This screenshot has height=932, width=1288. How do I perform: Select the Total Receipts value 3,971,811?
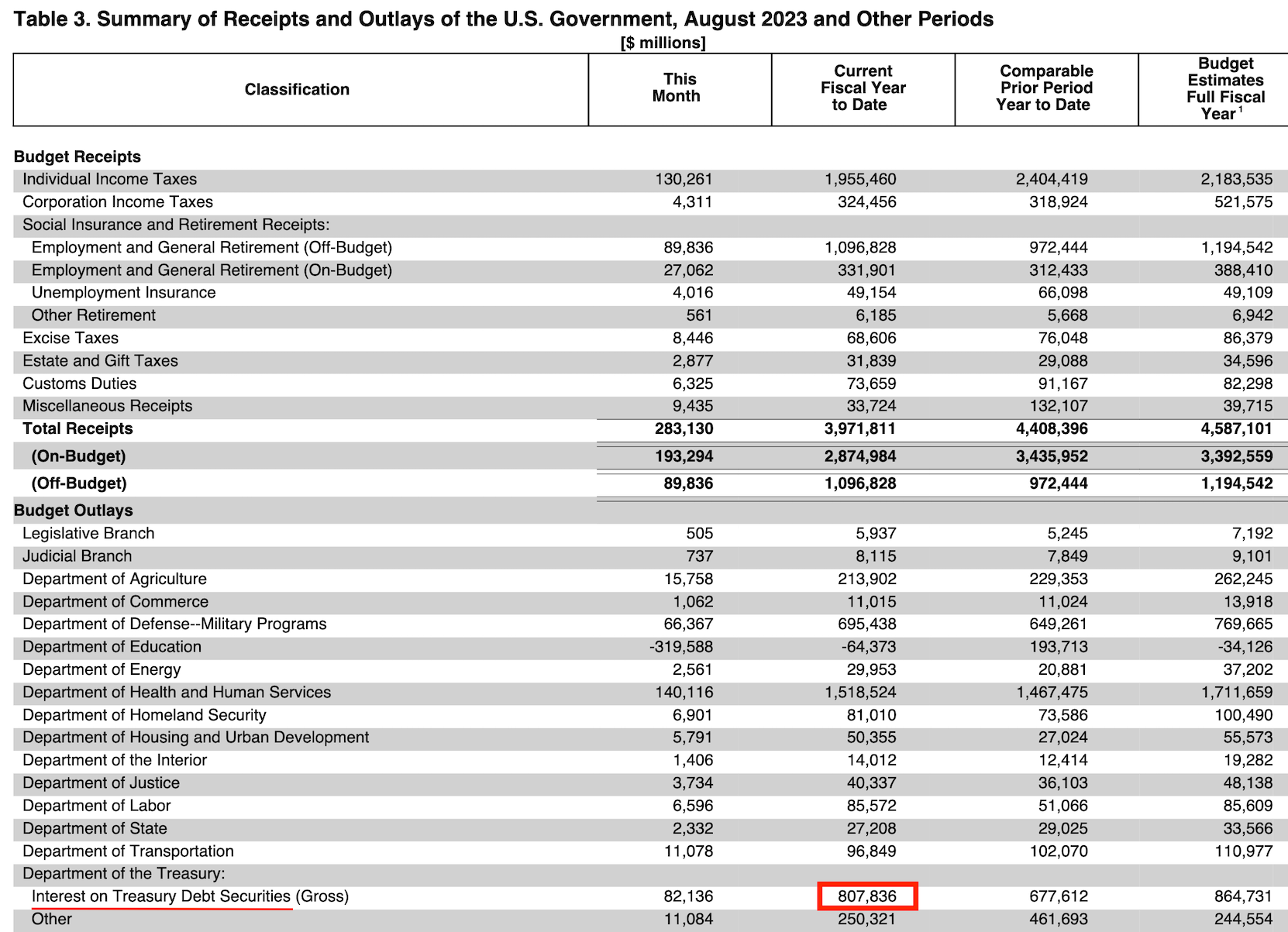(860, 428)
